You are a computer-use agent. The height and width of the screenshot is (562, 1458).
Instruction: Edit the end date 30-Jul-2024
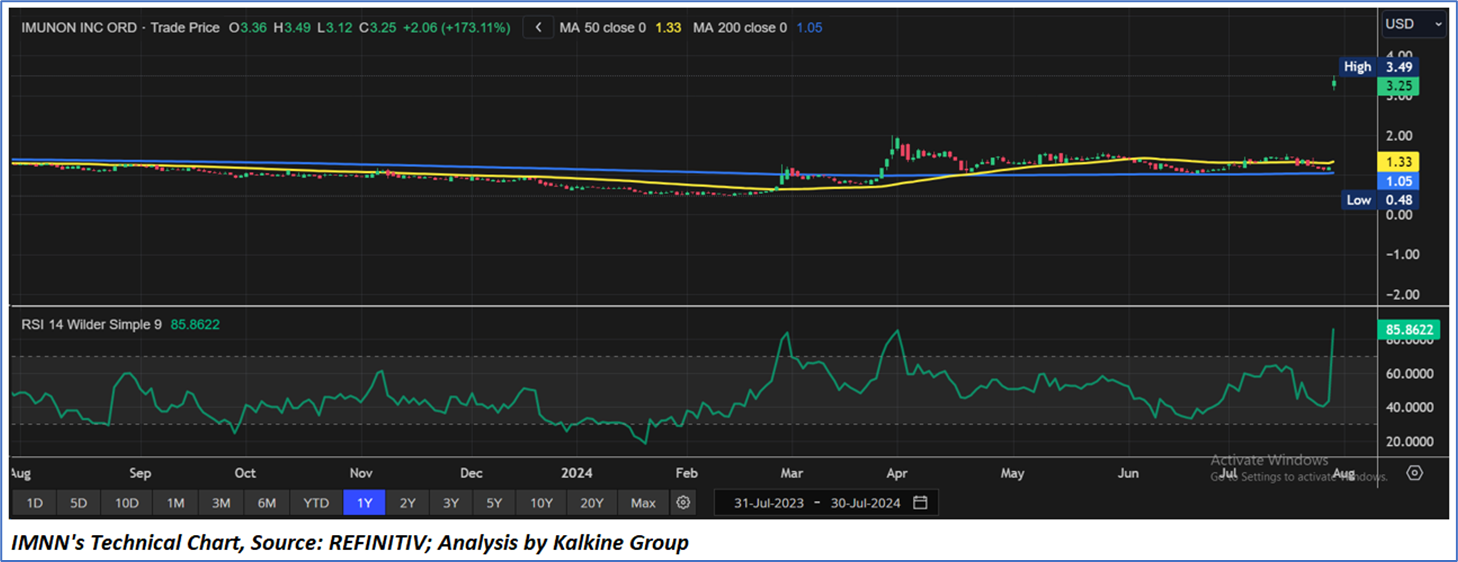tap(866, 502)
